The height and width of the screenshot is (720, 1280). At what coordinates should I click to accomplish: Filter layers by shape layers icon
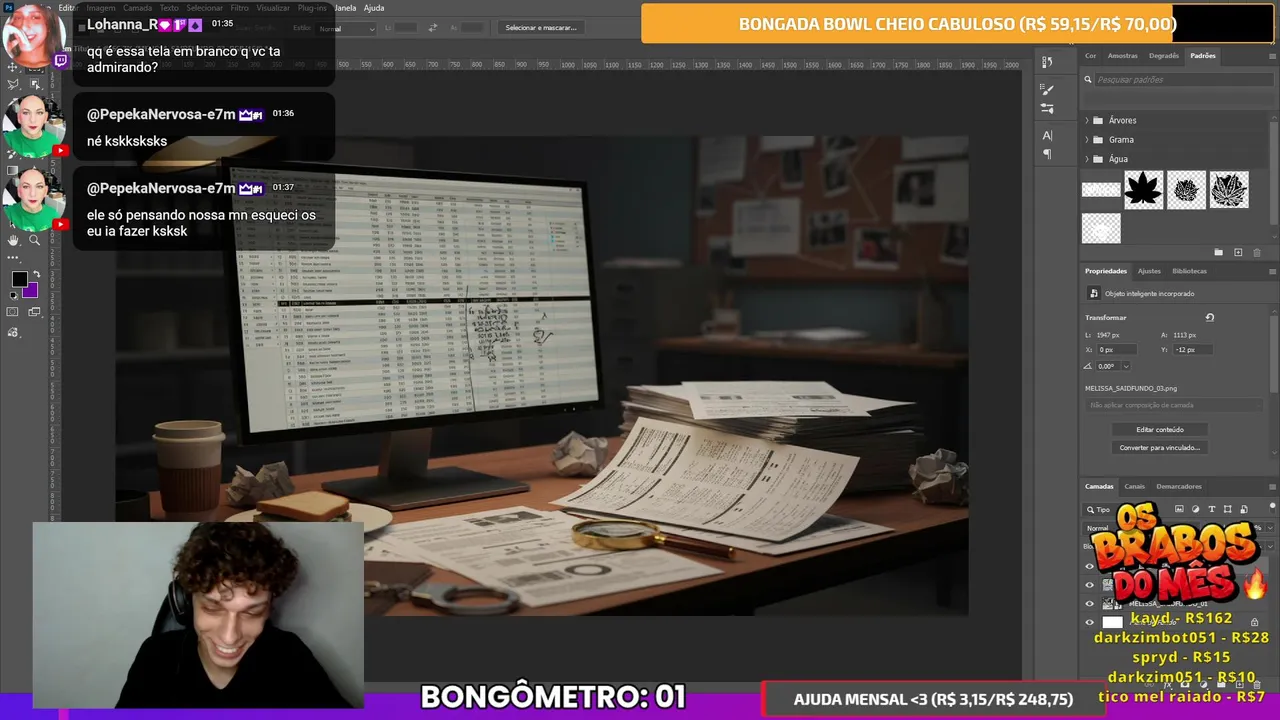tap(1228, 510)
